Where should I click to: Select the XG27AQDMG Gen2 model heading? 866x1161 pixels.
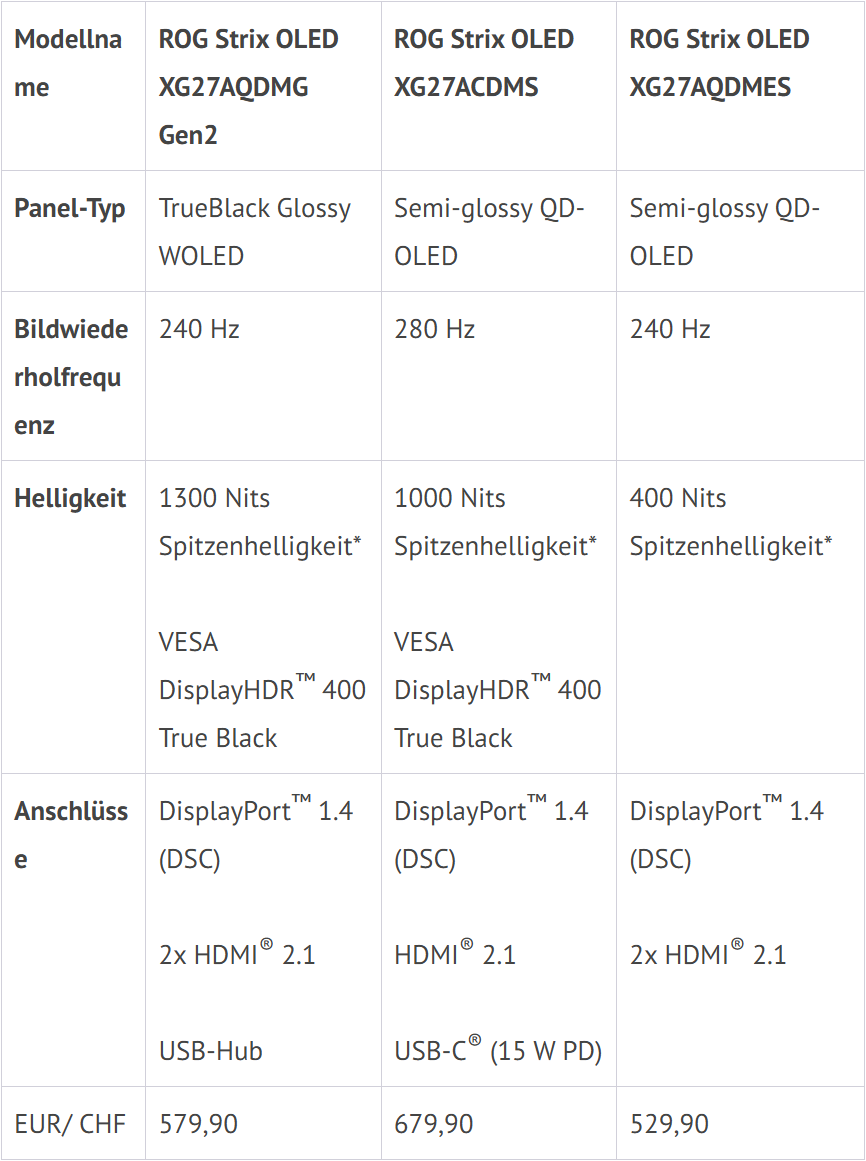click(249, 87)
